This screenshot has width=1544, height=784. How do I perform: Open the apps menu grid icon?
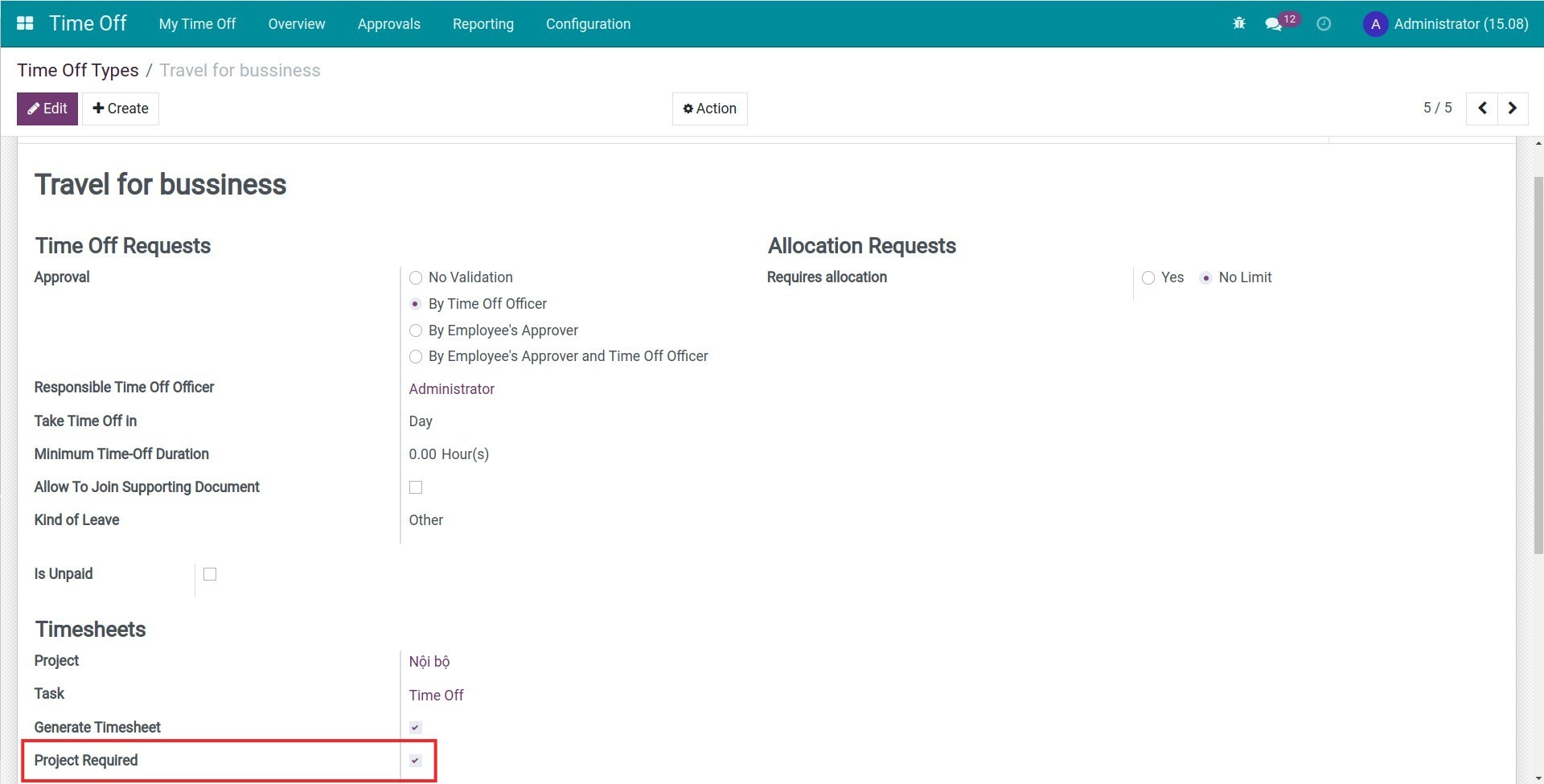[25, 23]
